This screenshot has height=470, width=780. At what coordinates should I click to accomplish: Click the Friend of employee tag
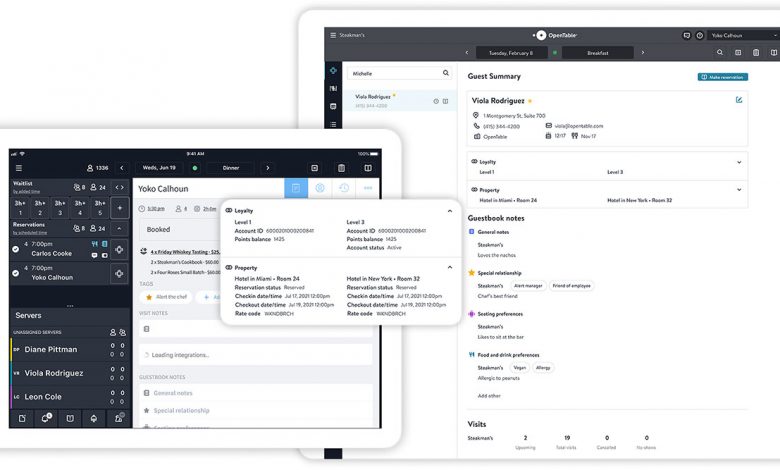pos(572,286)
